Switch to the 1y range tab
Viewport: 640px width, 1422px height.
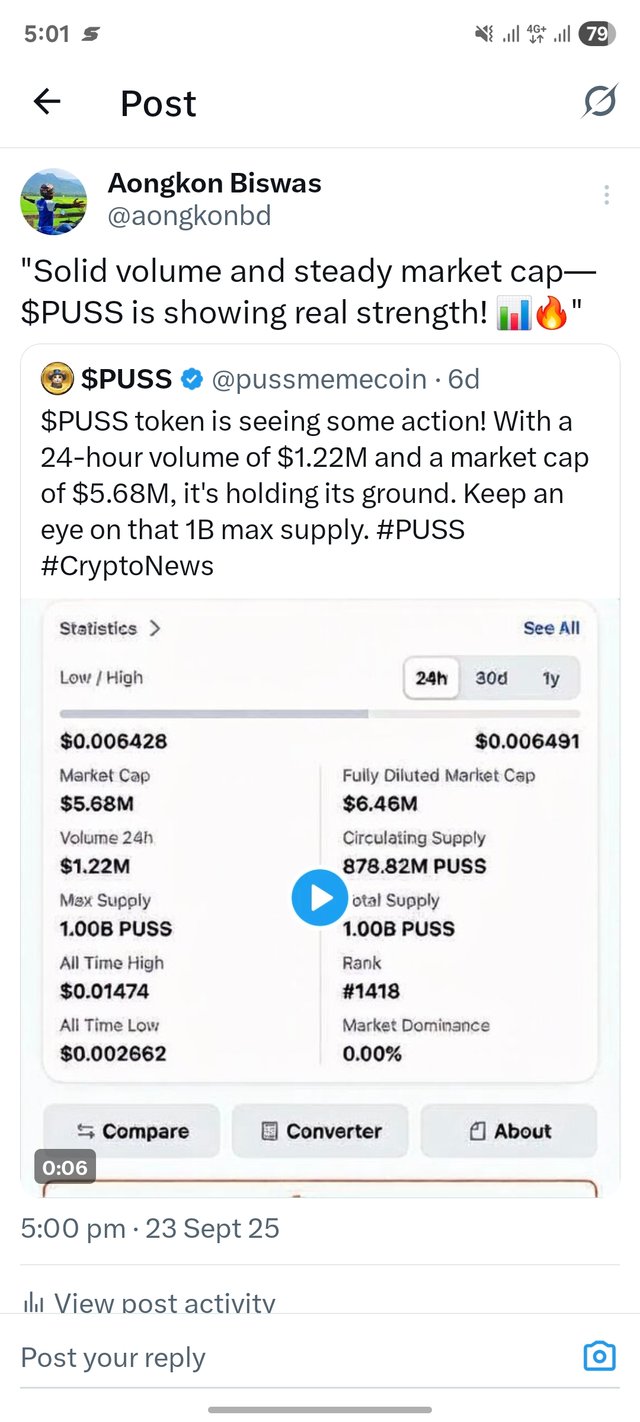(x=550, y=678)
